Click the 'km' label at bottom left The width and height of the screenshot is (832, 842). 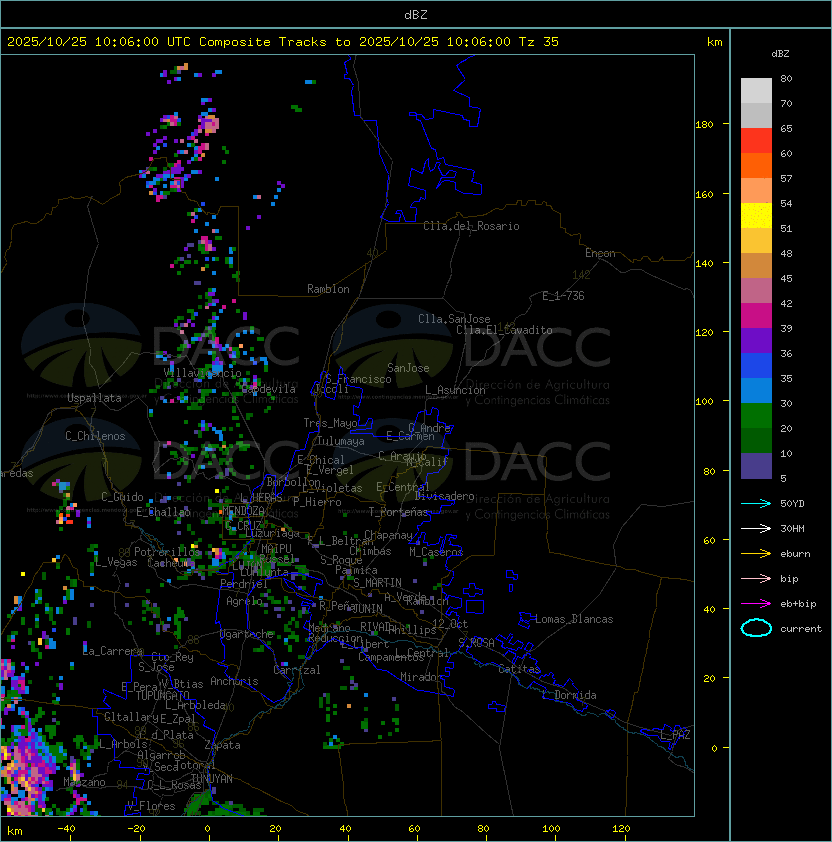(x=15, y=831)
